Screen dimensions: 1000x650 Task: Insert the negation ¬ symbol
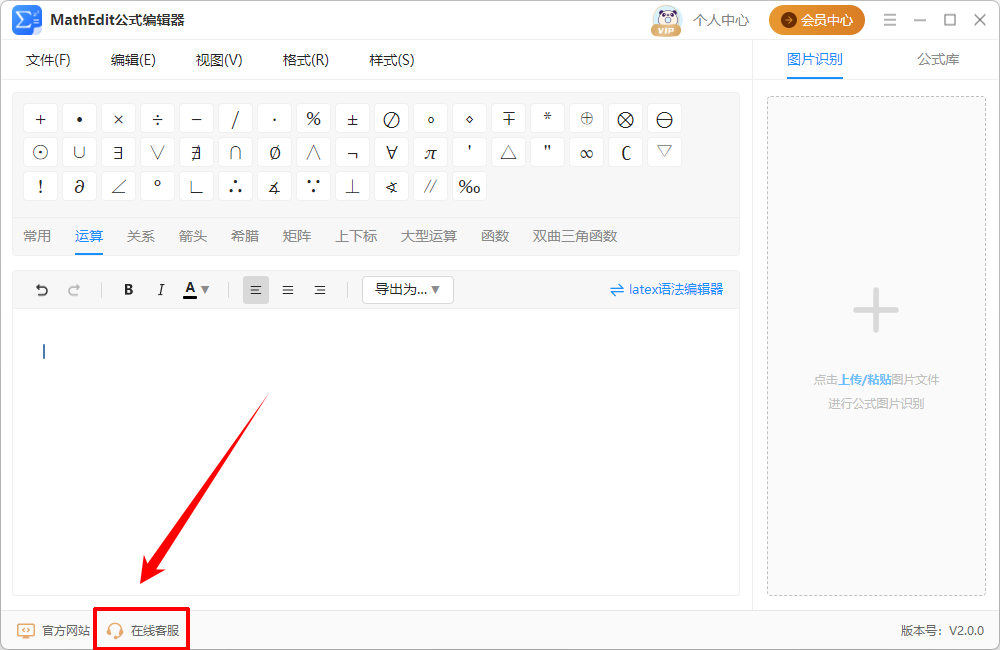click(x=352, y=152)
